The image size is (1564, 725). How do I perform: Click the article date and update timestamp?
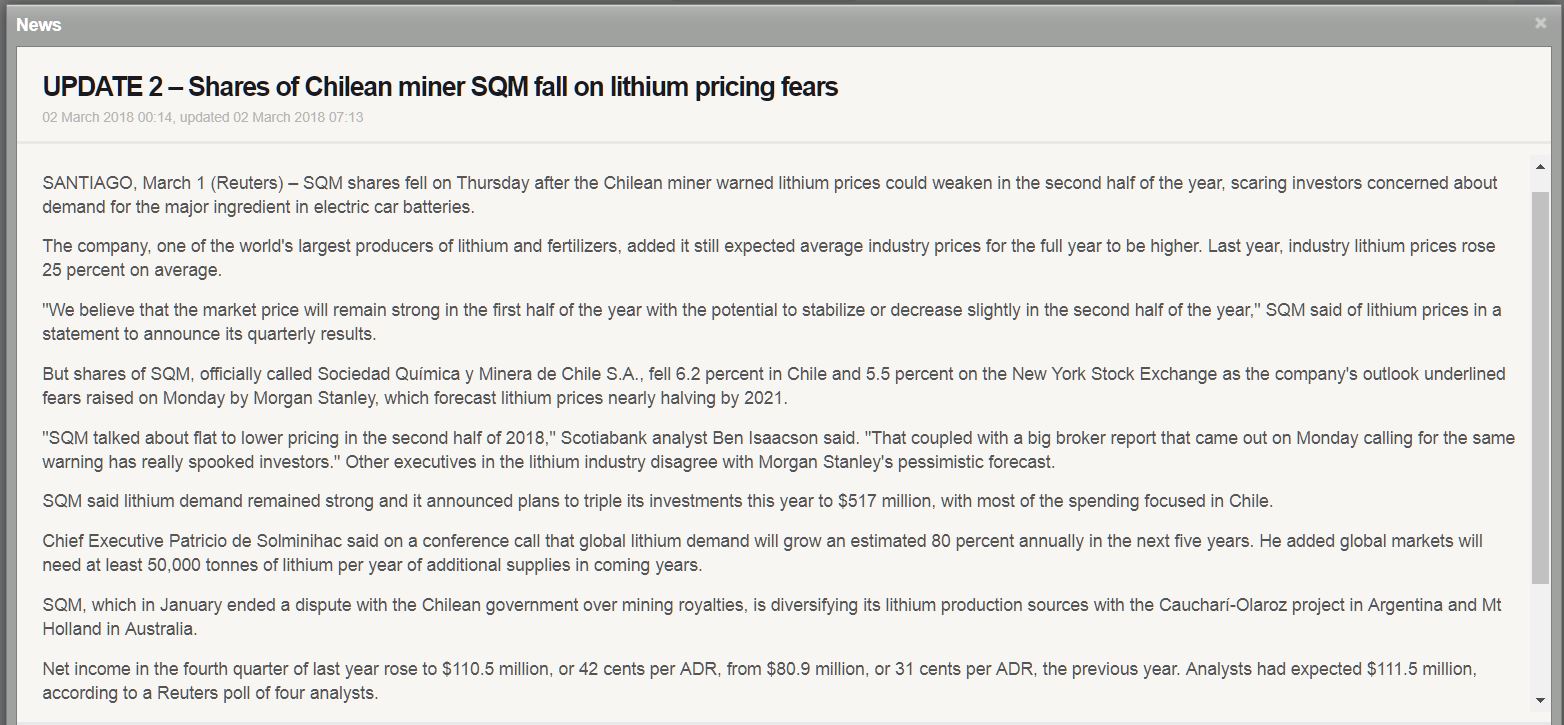(x=203, y=117)
